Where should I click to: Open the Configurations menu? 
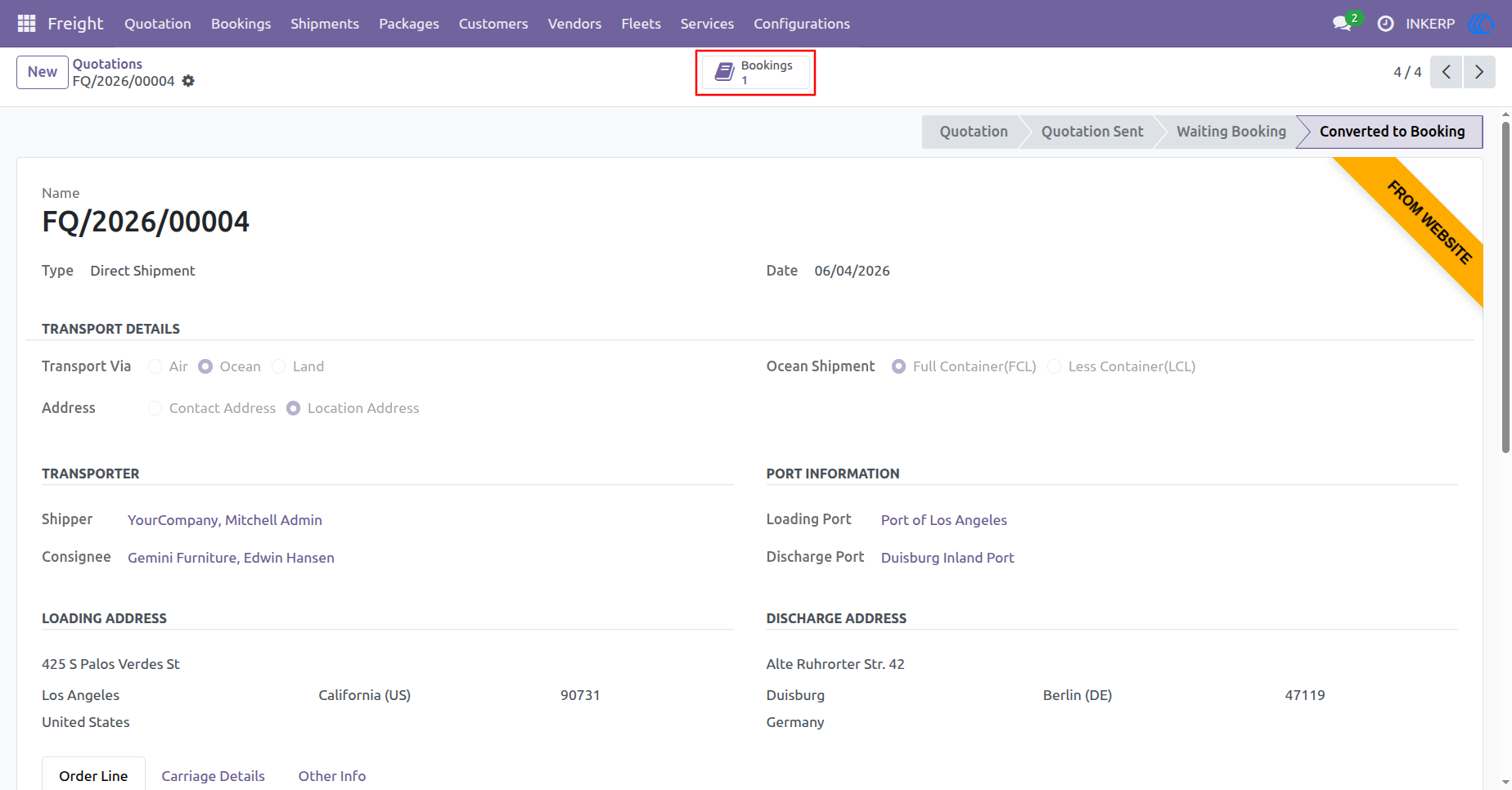pyautogui.click(x=802, y=24)
